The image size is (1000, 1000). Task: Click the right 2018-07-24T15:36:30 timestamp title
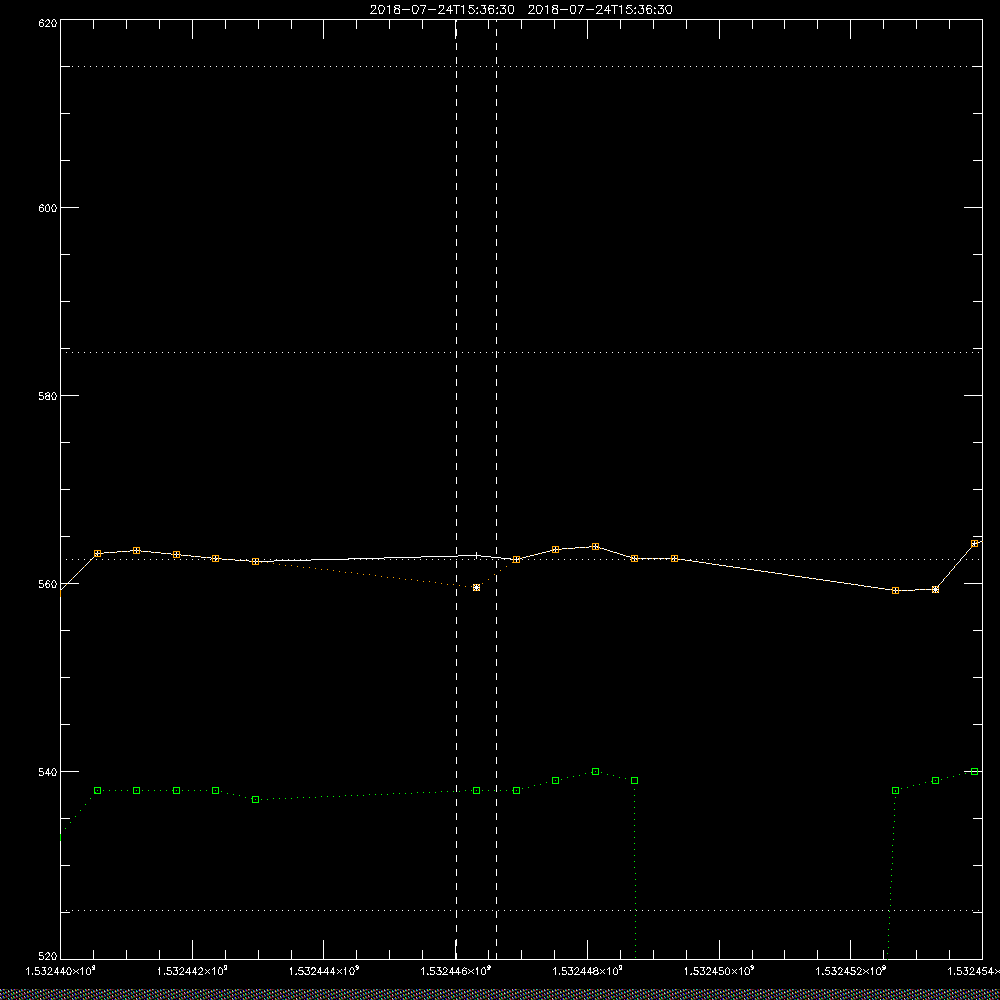tap(600, 10)
